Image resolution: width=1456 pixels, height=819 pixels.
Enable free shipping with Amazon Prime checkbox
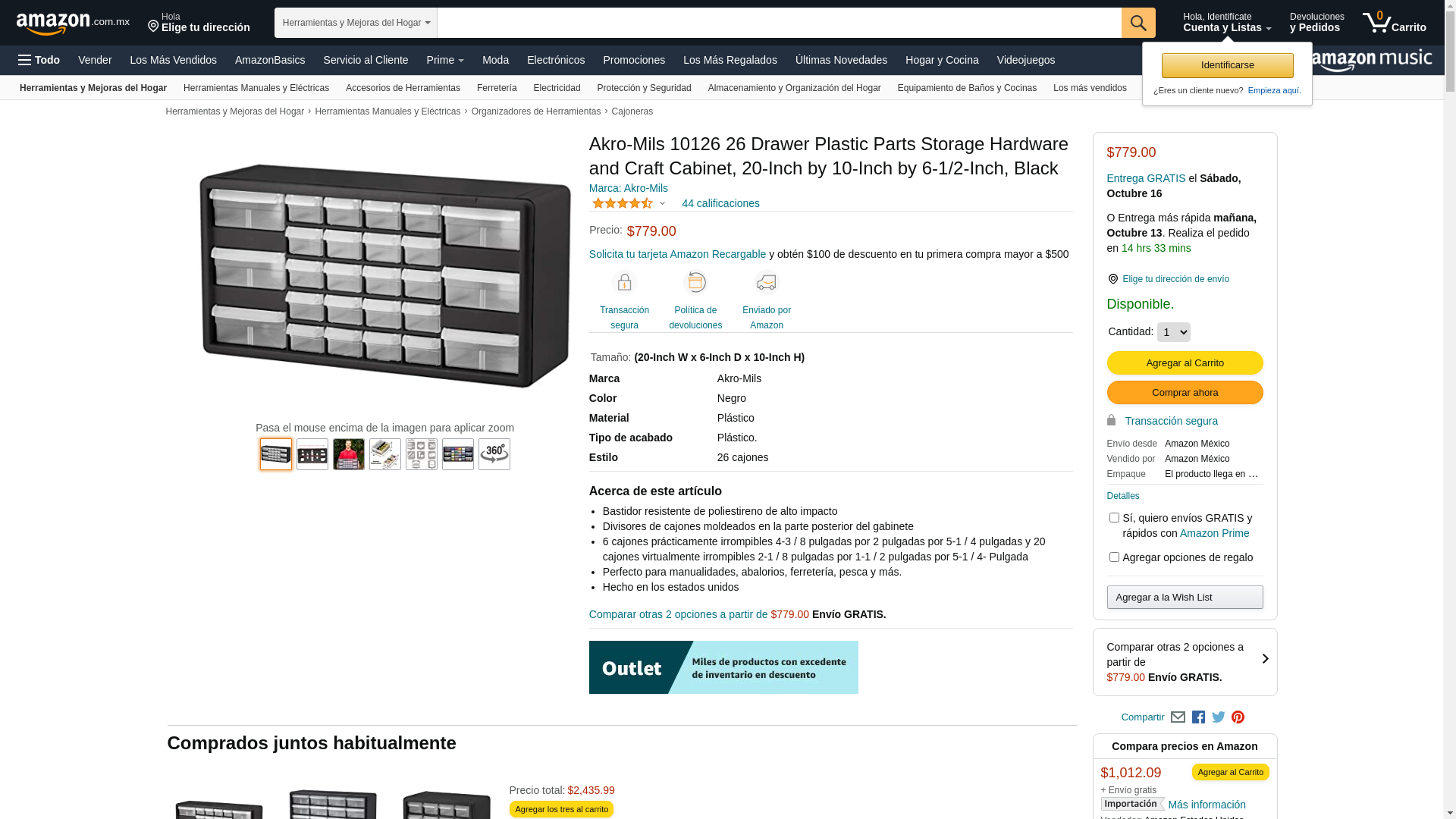(1114, 518)
